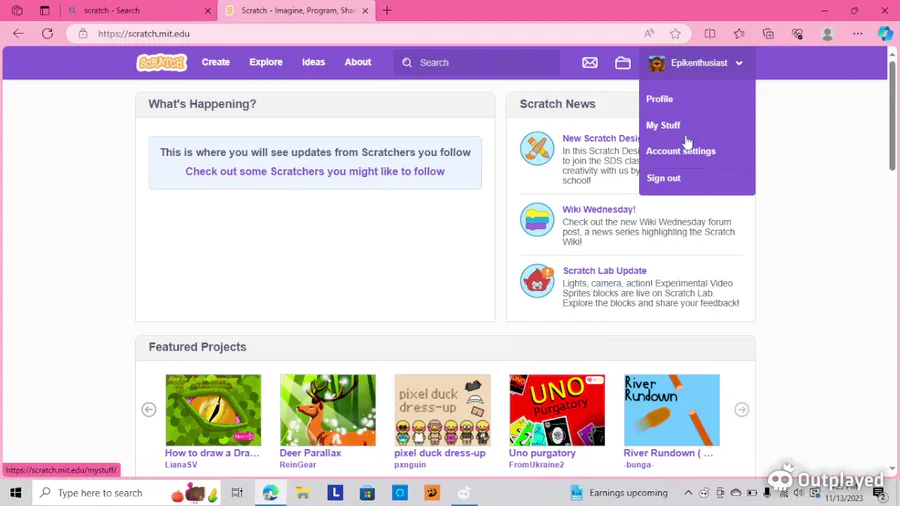900x506 pixels.
Task: Open the River Rundown project title
Action: pos(668,453)
